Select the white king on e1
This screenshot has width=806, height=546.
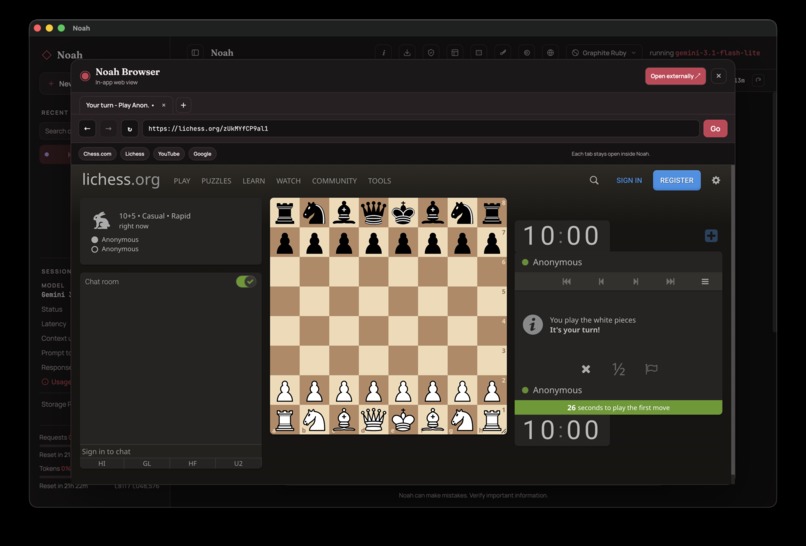403,420
